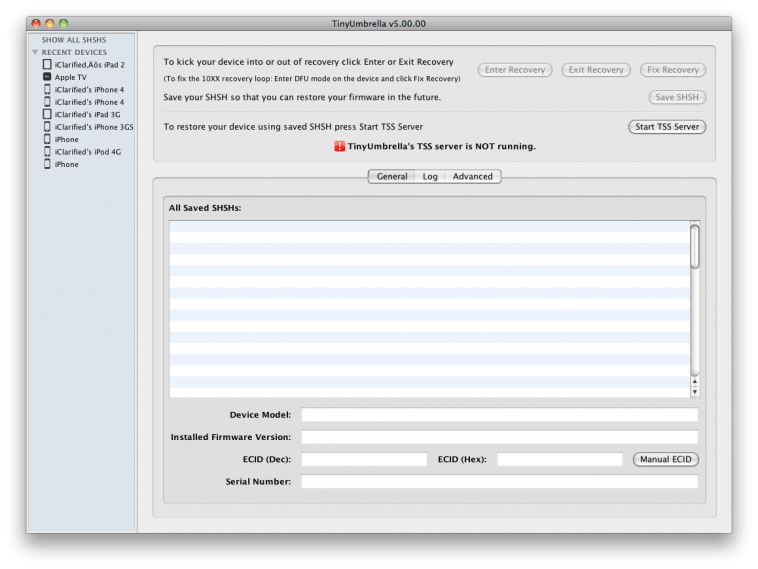The image size is (758, 569).
Task: Click the iPad 2 device icon in sidebar
Action: point(47,64)
